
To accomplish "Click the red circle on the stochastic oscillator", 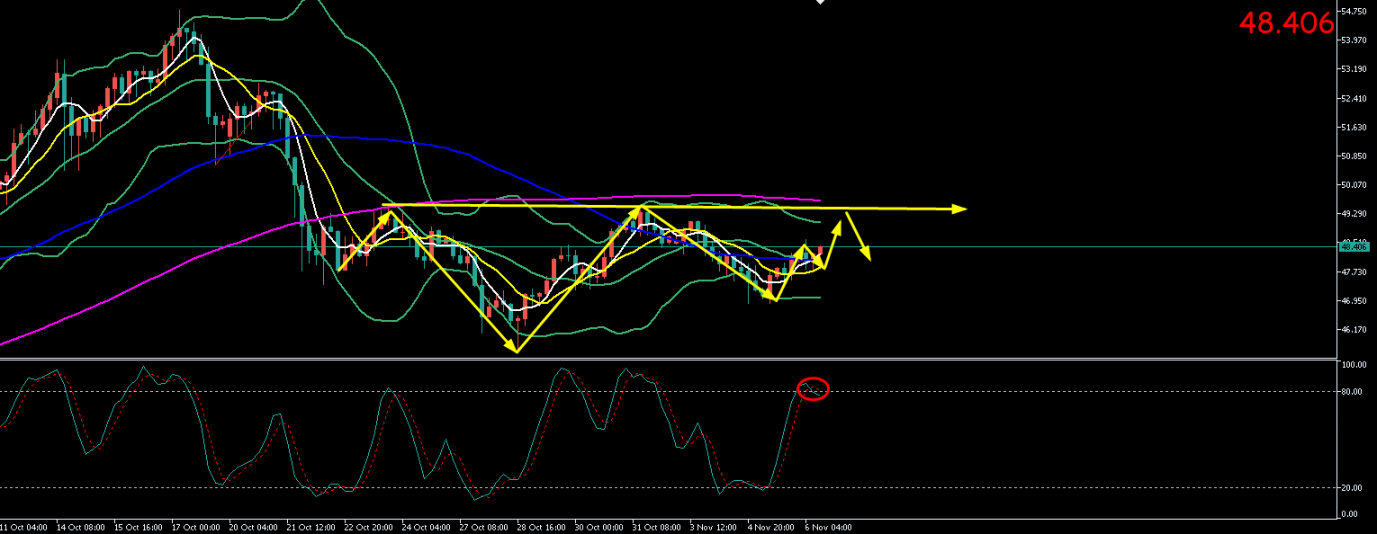I will pyautogui.click(x=813, y=389).
